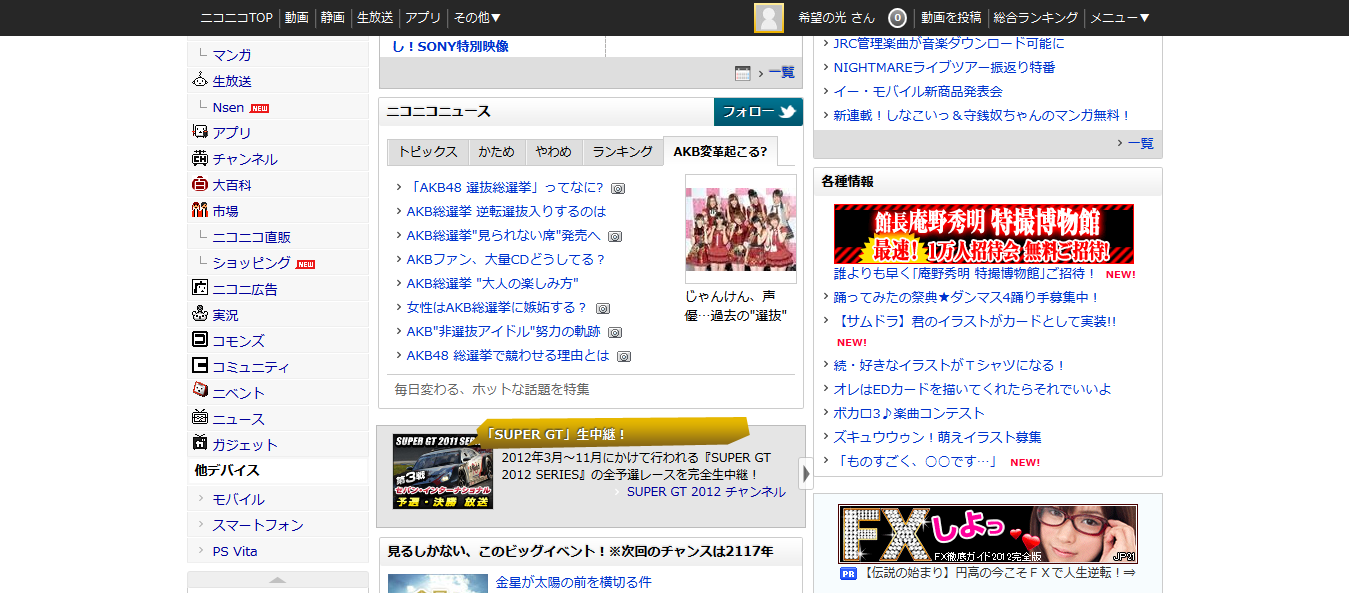Open 静画 in the top menu
Image resolution: width=1349 pixels, height=593 pixels.
pos(333,18)
